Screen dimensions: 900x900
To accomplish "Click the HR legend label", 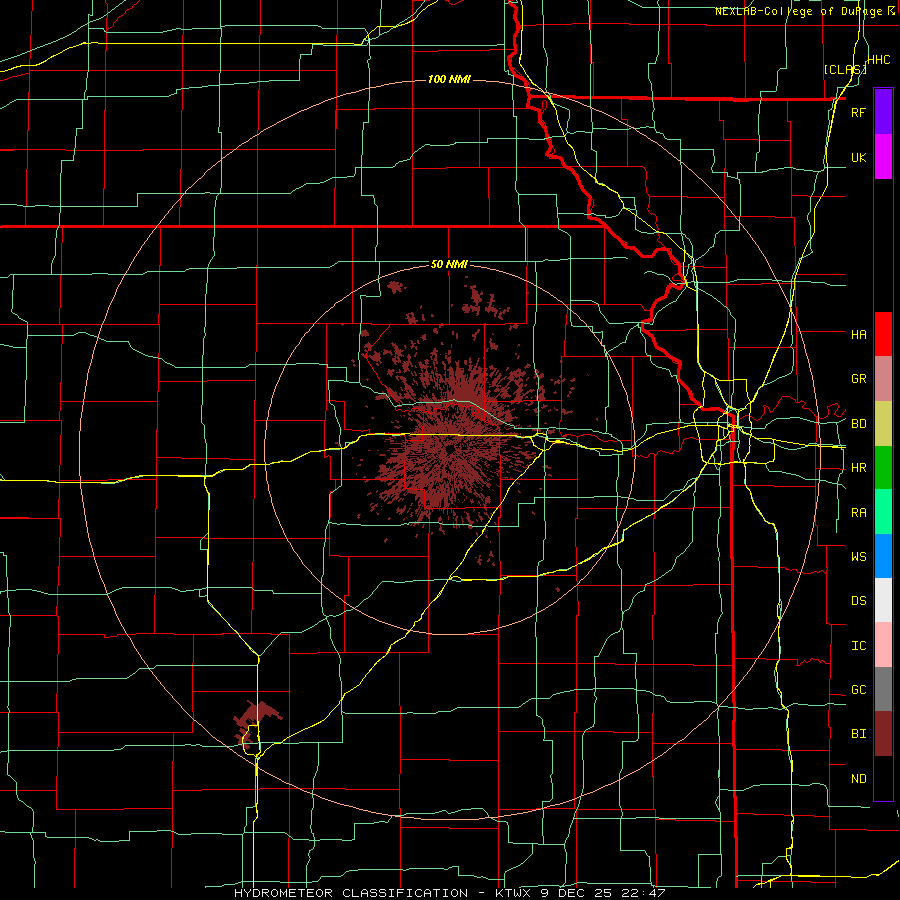I will pyautogui.click(x=858, y=468).
